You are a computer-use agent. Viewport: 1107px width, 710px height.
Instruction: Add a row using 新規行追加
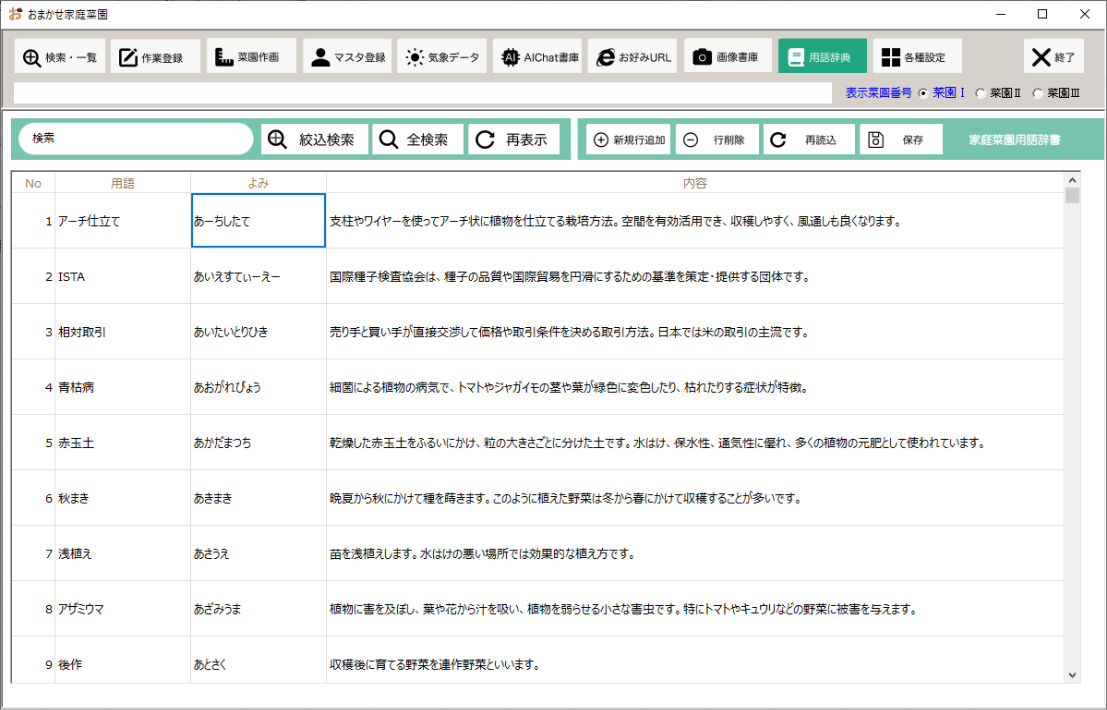(626, 138)
